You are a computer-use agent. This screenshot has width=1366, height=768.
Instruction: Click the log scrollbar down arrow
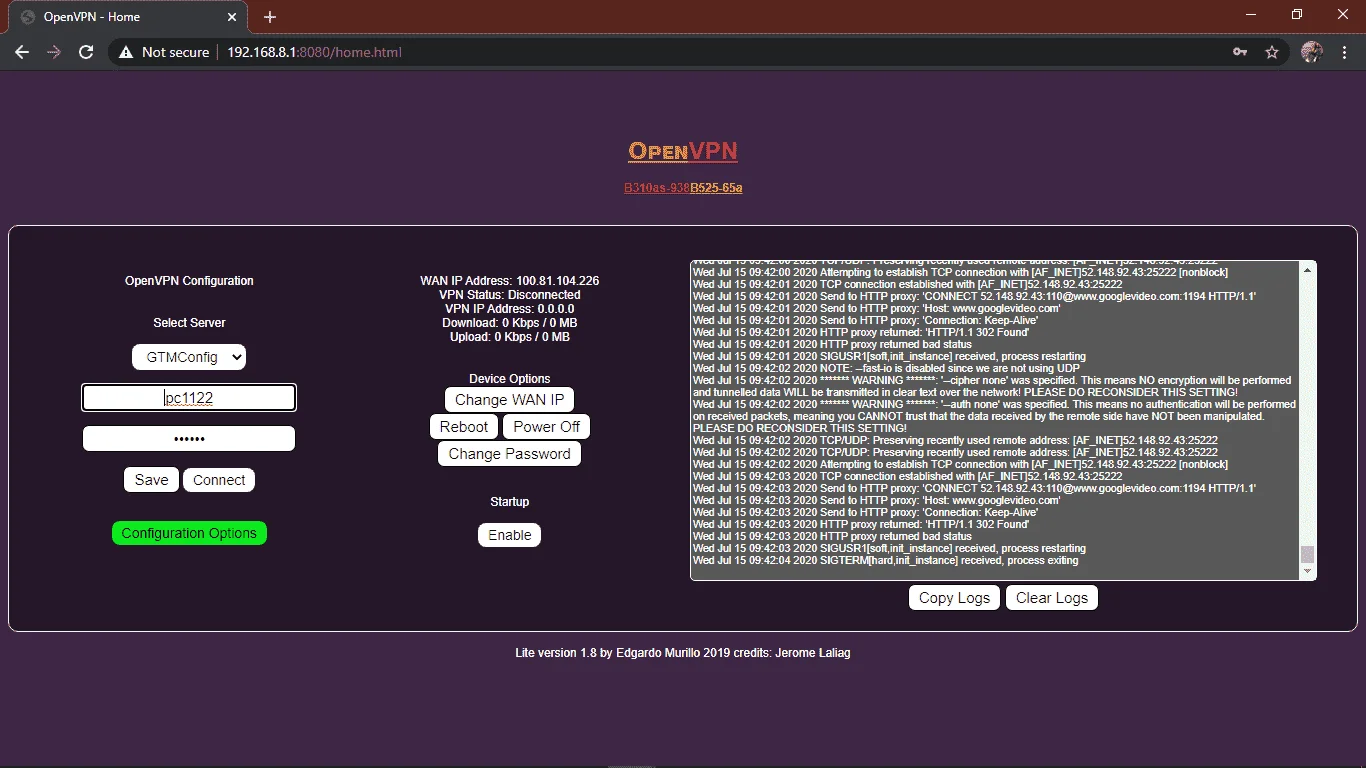tap(1307, 571)
